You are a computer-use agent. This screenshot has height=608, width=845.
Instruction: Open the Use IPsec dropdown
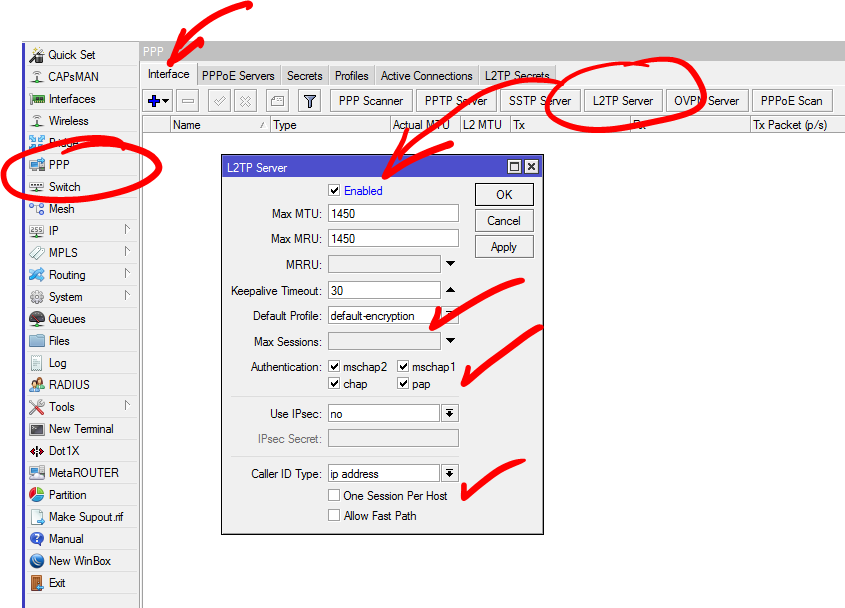point(450,413)
